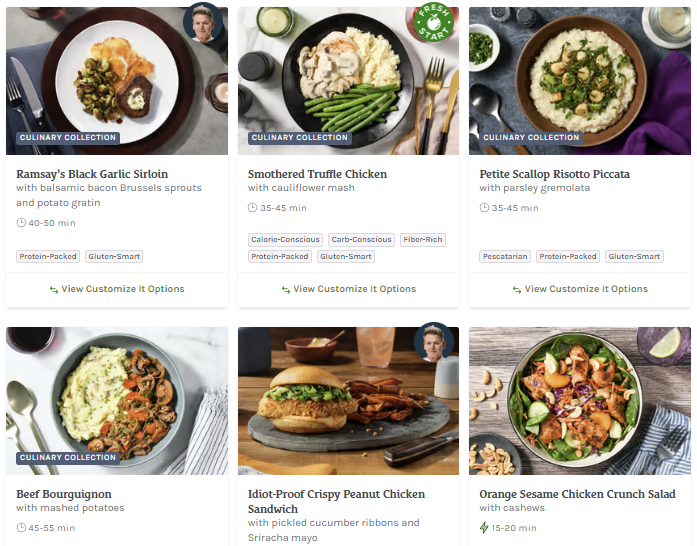Click the Fresh Start badge on Smothered Truffle Chicken
This screenshot has height=546, width=697.
[x=433, y=23]
